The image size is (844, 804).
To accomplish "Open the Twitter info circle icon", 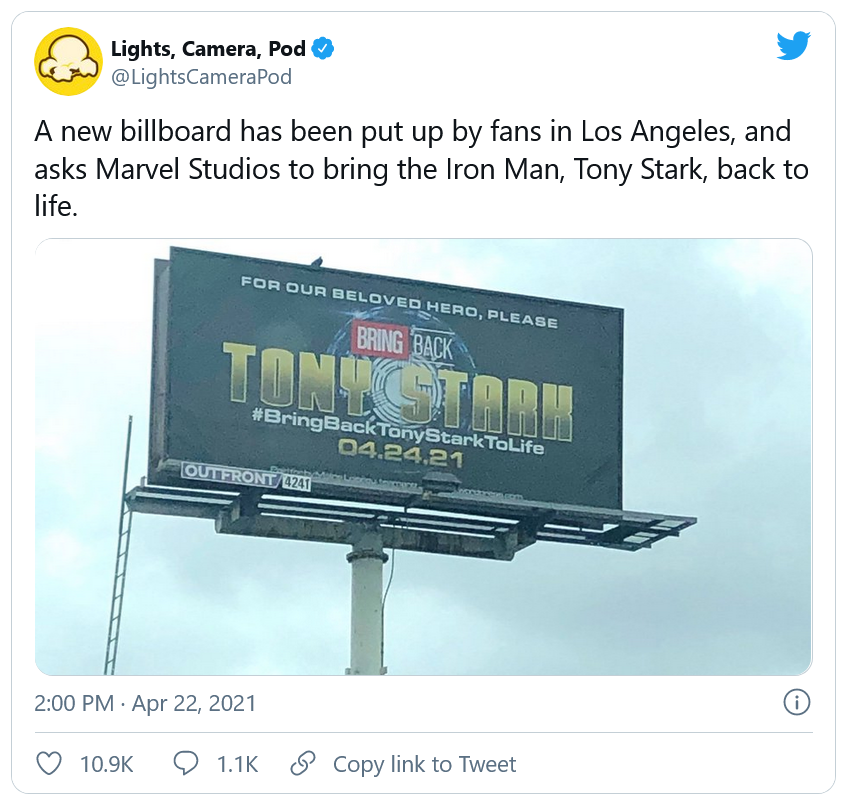I will click(796, 703).
